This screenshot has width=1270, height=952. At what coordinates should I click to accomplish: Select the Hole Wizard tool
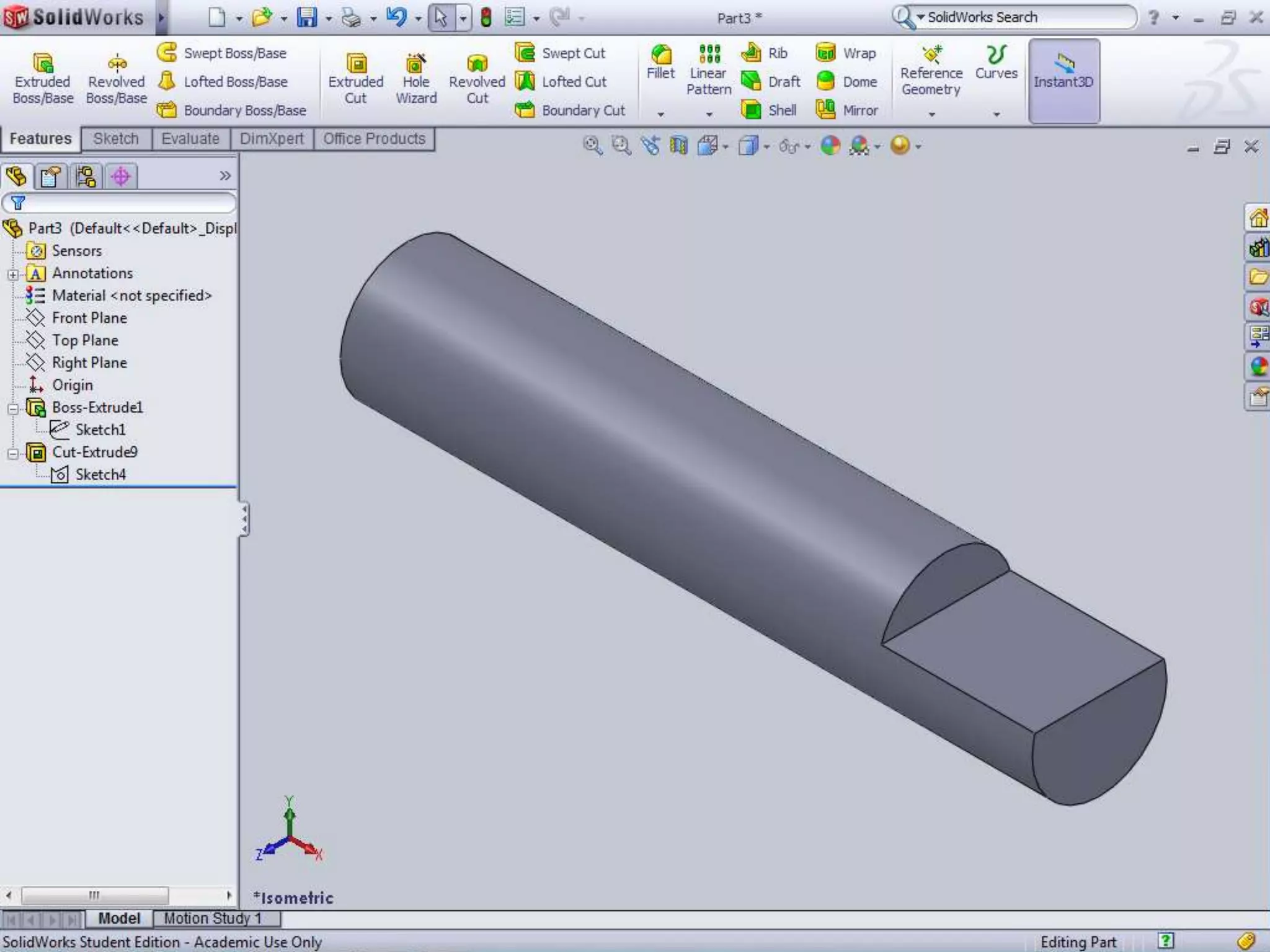(x=415, y=64)
